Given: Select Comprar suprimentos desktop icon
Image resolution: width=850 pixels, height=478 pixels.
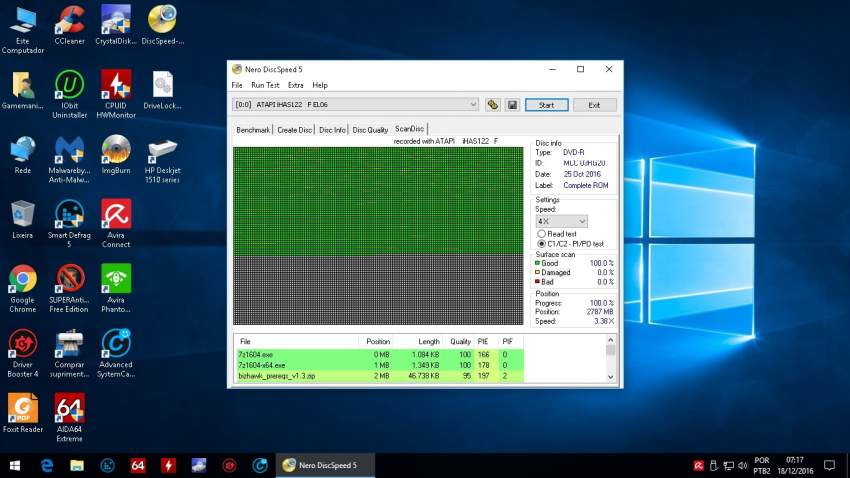Looking at the screenshot, I should pos(69,353).
